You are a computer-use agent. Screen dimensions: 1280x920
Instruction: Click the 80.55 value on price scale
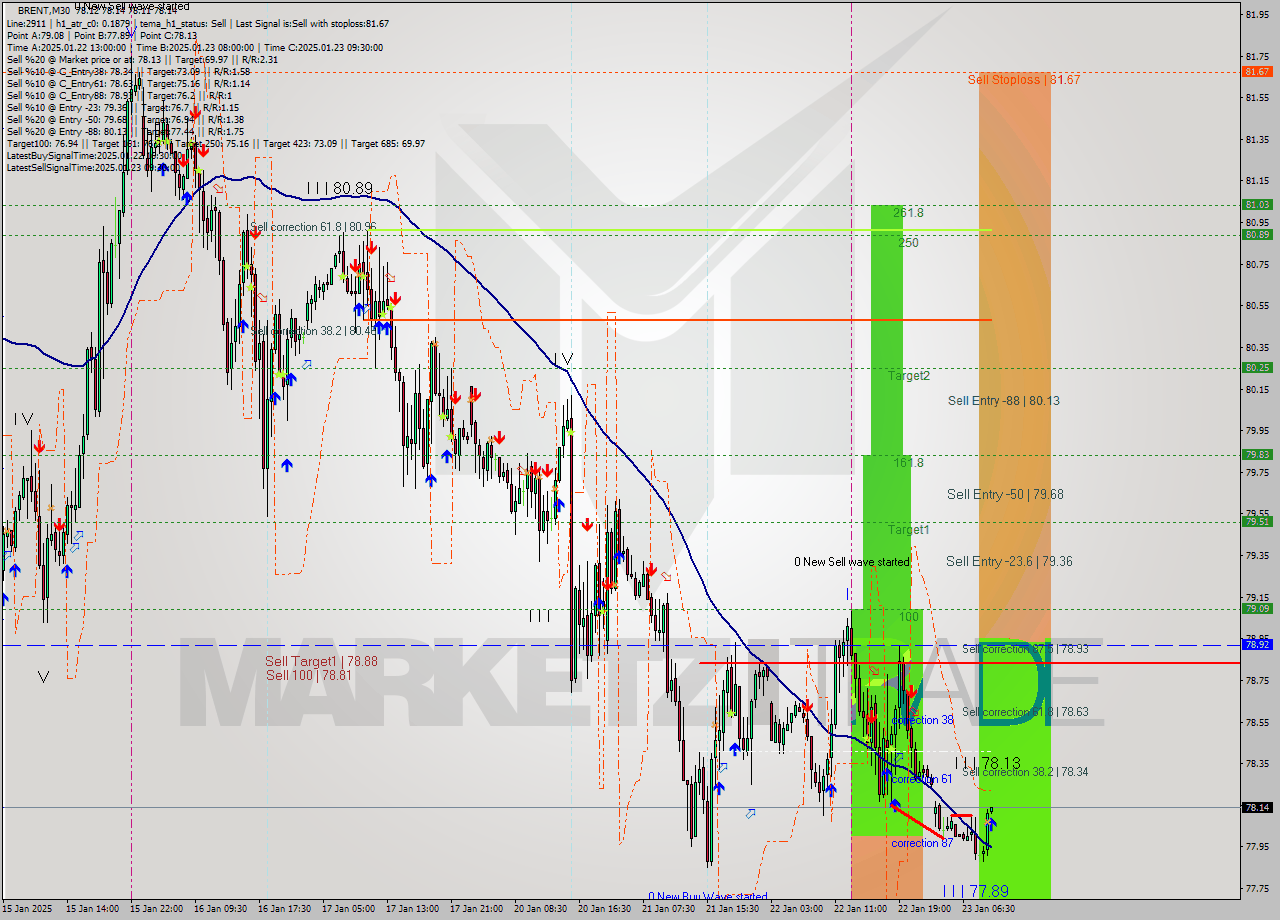coord(1257,305)
